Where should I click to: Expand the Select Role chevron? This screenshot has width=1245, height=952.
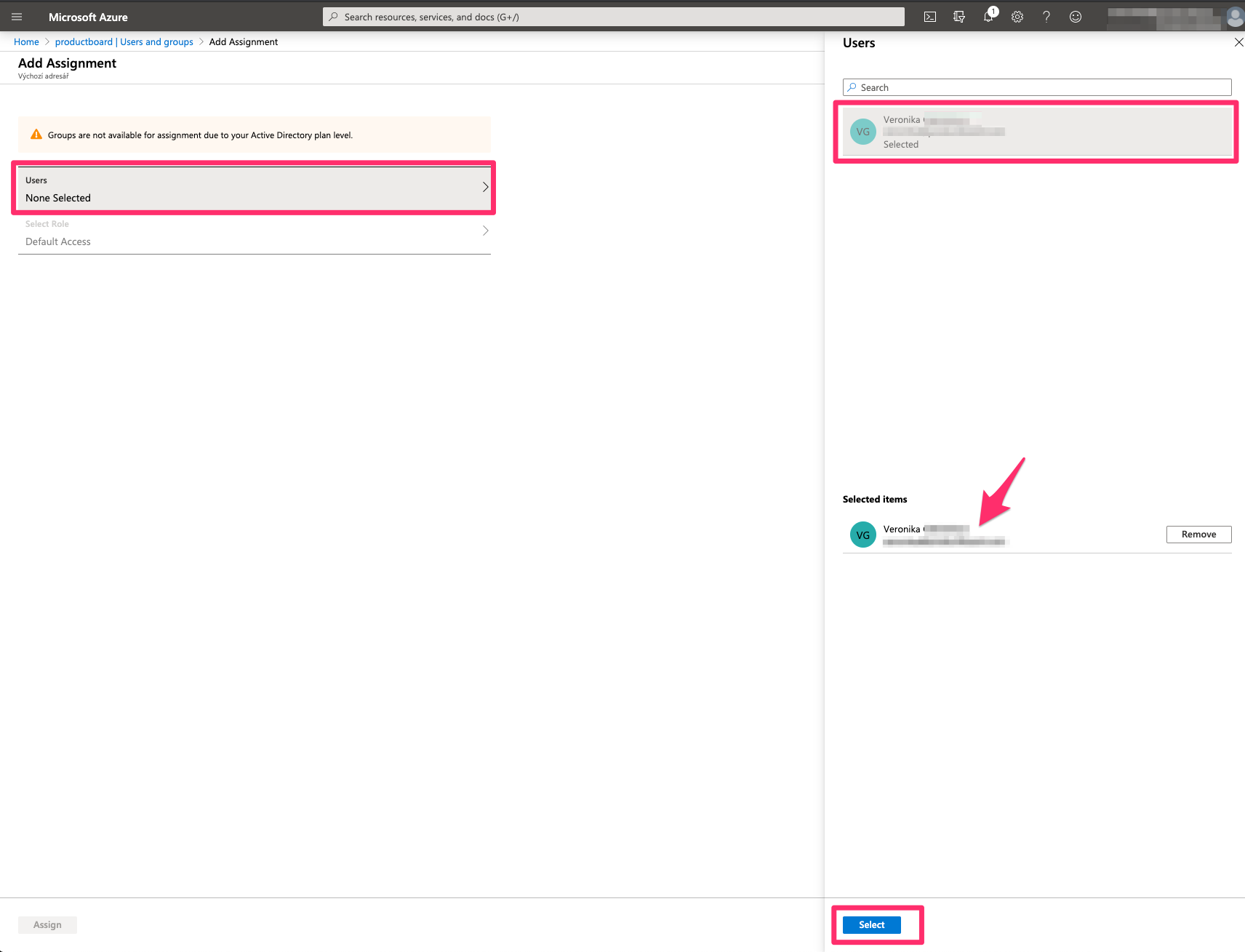click(x=485, y=231)
